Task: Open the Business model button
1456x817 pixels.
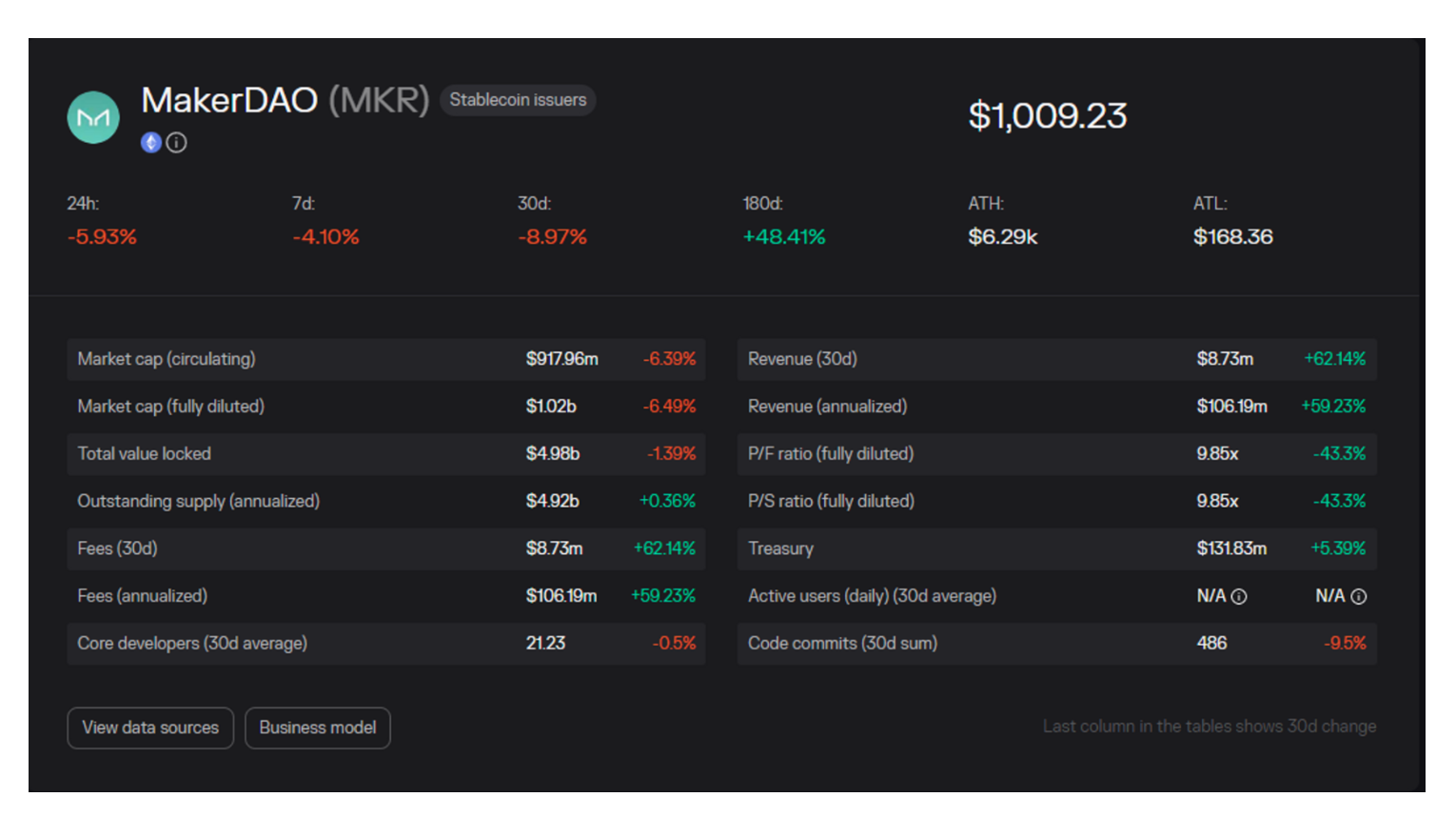Action: click(x=318, y=727)
